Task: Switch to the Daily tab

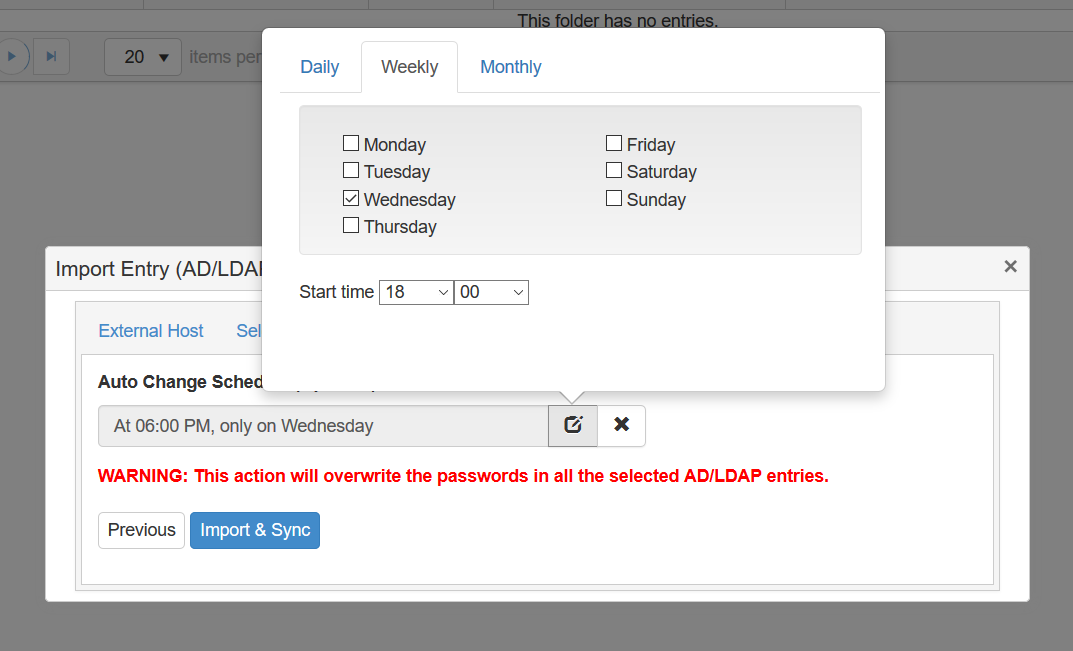Action: click(x=320, y=67)
